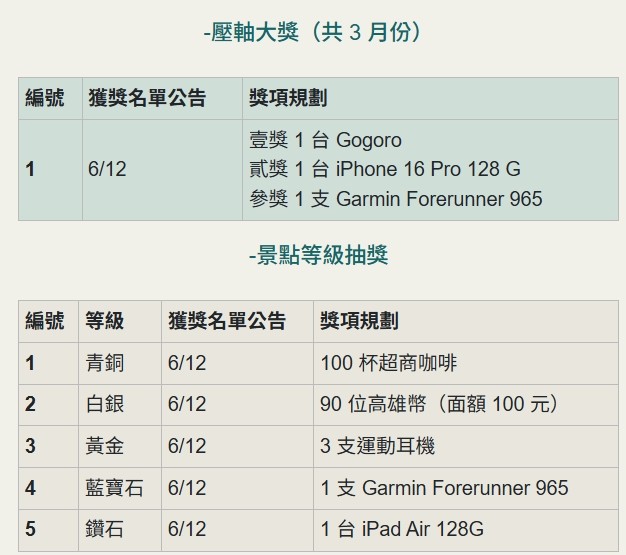This screenshot has width=626, height=555.
Task: Click the 獲獎名單公告 header in the 景點等級抽獎 table
Action: point(227,320)
